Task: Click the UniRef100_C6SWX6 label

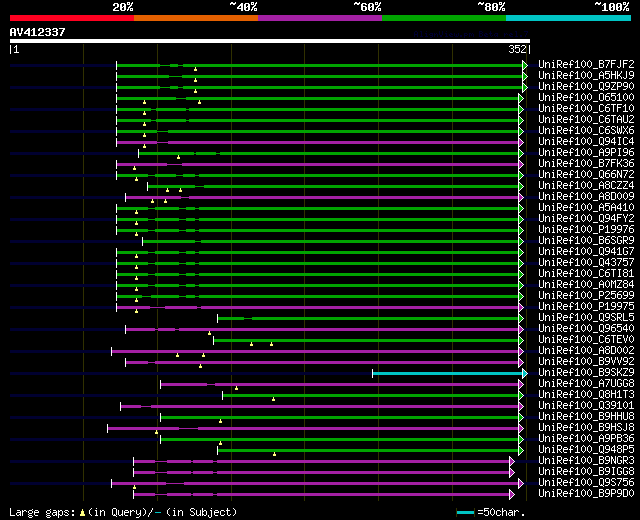Action: click(586, 131)
